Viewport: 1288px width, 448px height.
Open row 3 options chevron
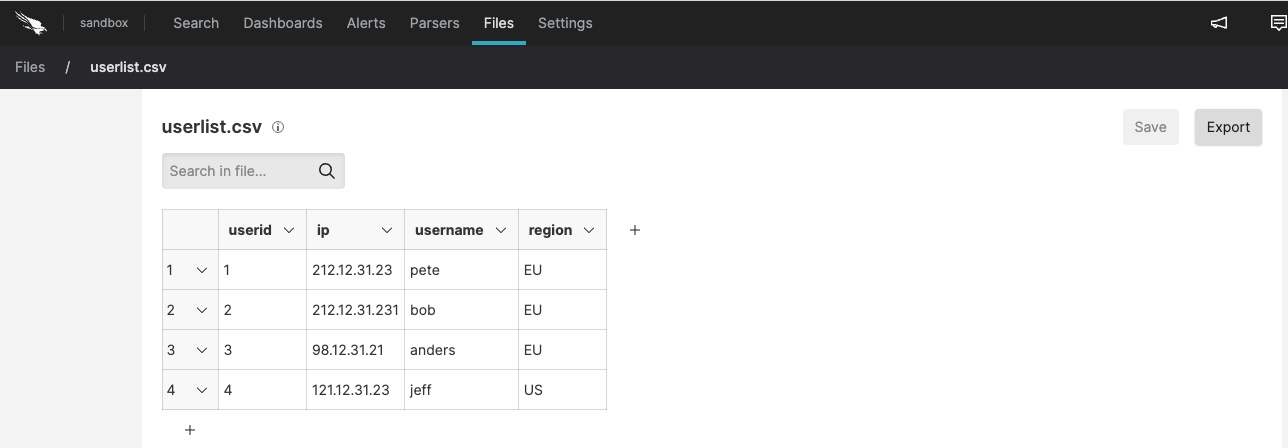(202, 350)
